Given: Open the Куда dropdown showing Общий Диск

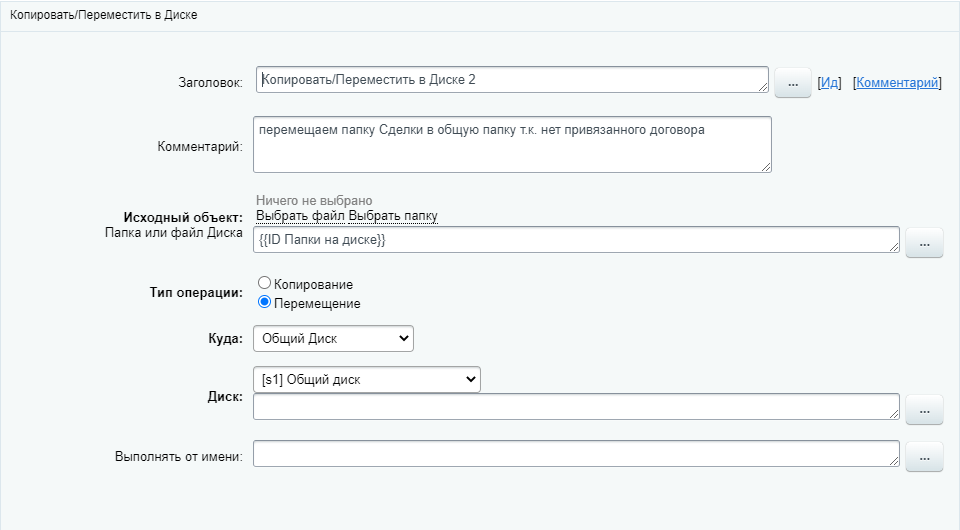Looking at the screenshot, I should 333,339.
